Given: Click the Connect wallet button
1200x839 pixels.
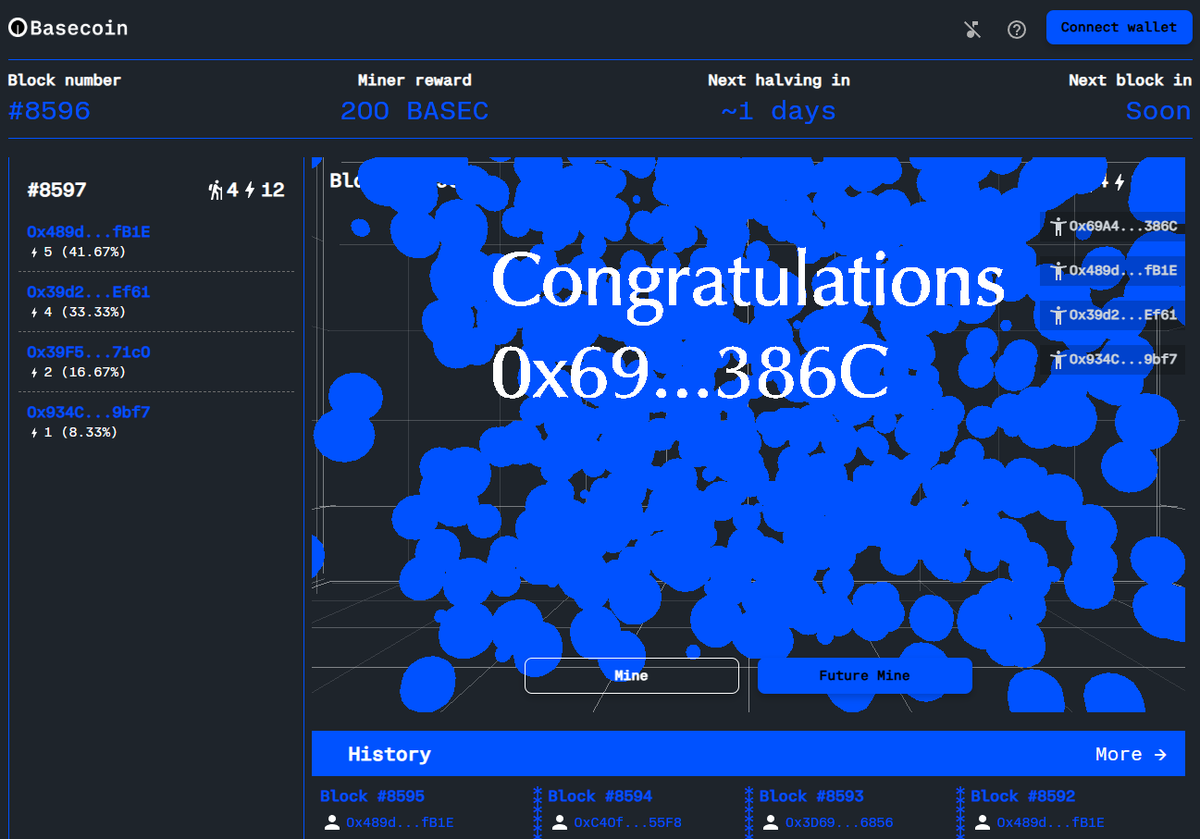Looking at the screenshot, I should (1118, 27).
